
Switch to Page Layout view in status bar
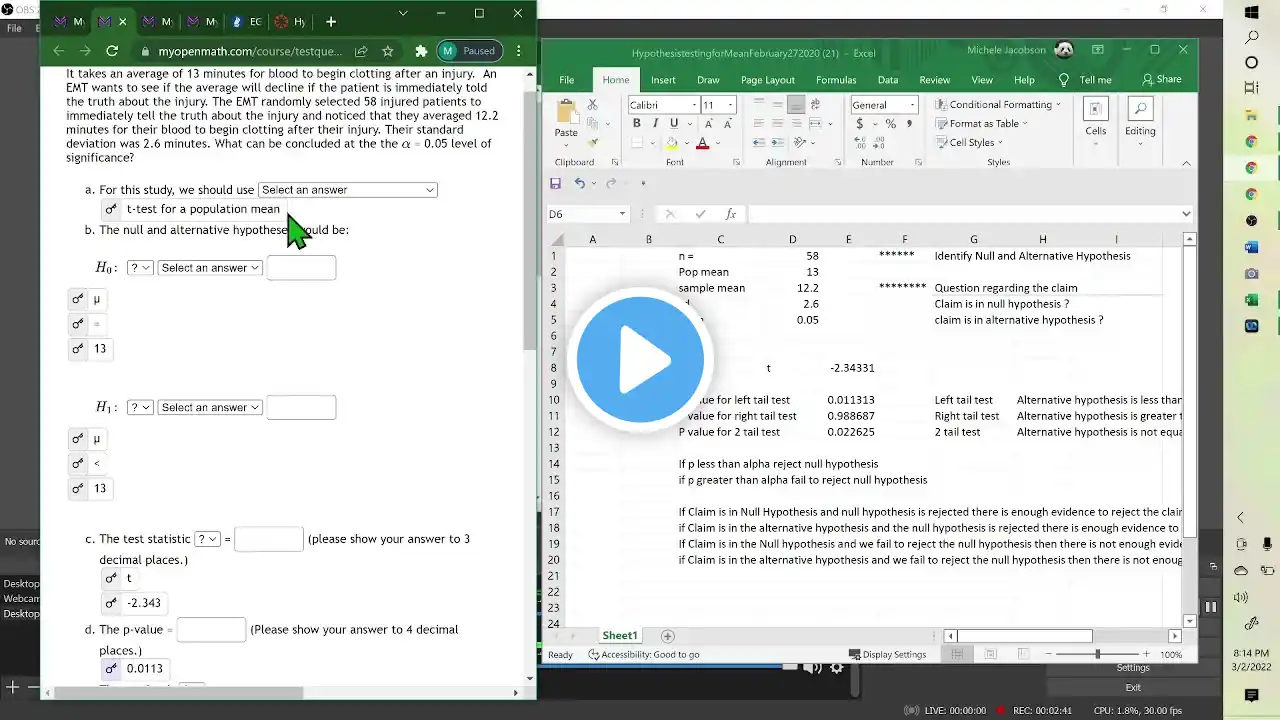coord(990,654)
